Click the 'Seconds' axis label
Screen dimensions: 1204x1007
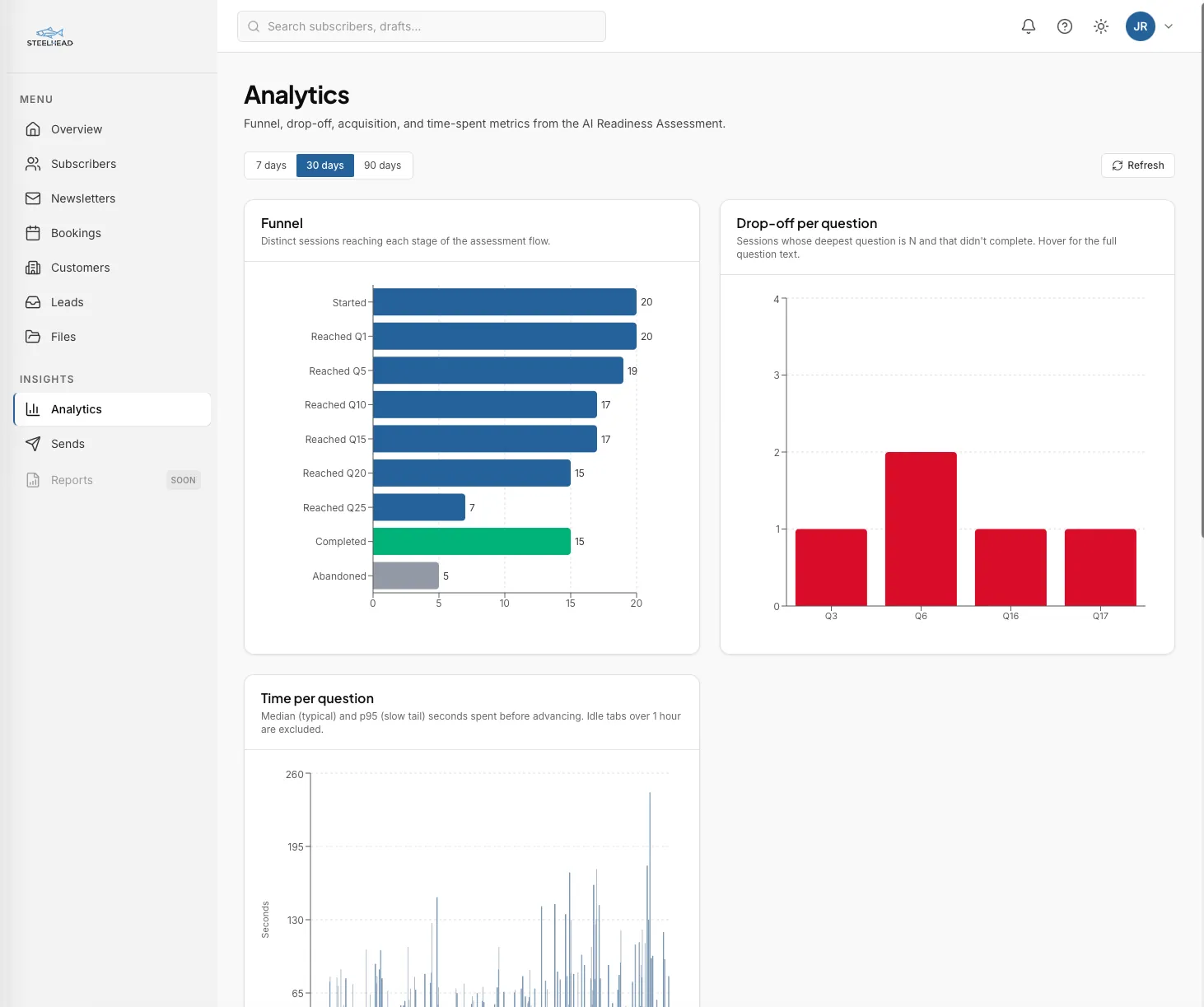(x=265, y=920)
